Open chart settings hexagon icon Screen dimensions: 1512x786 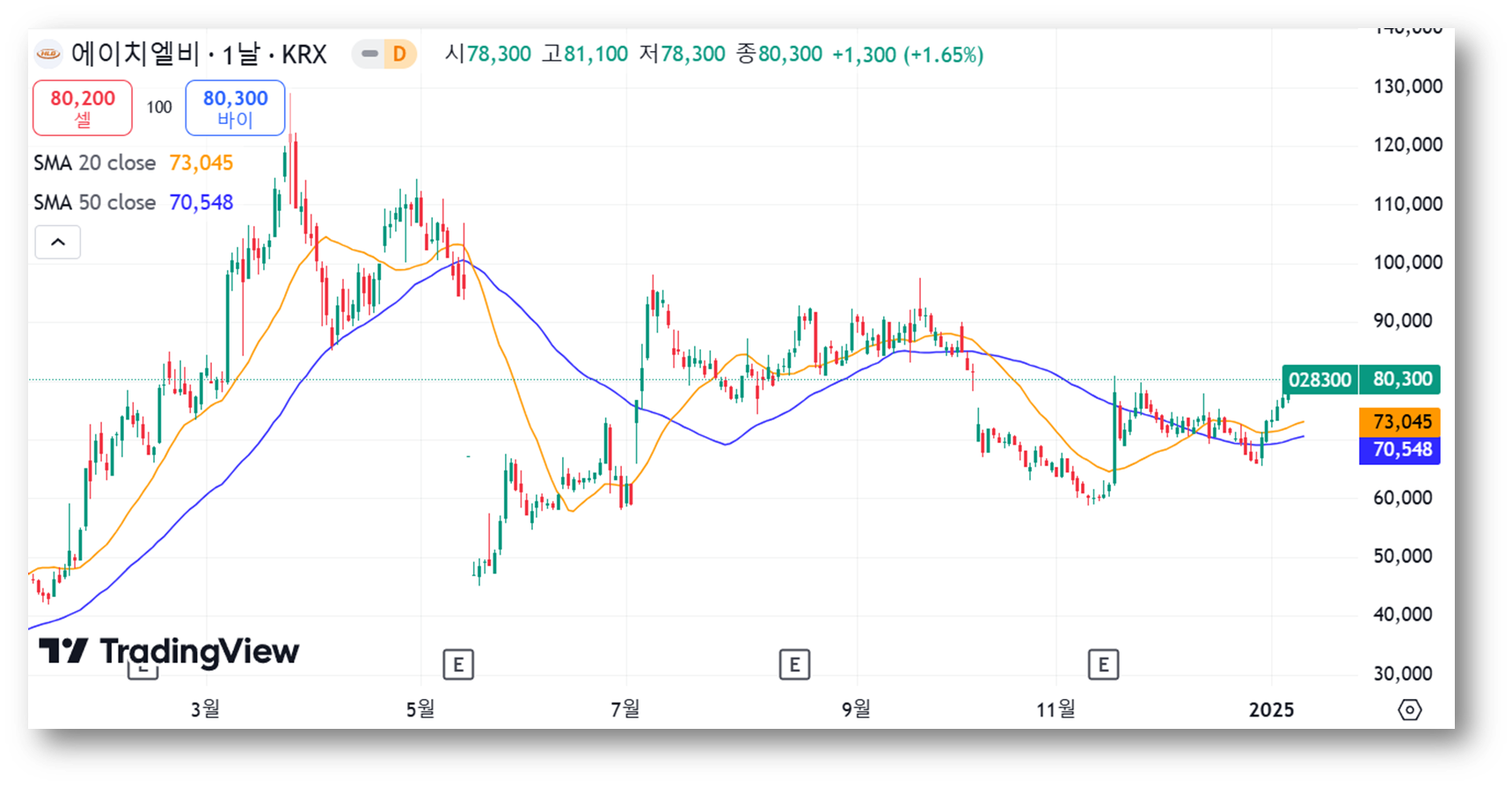(1410, 710)
